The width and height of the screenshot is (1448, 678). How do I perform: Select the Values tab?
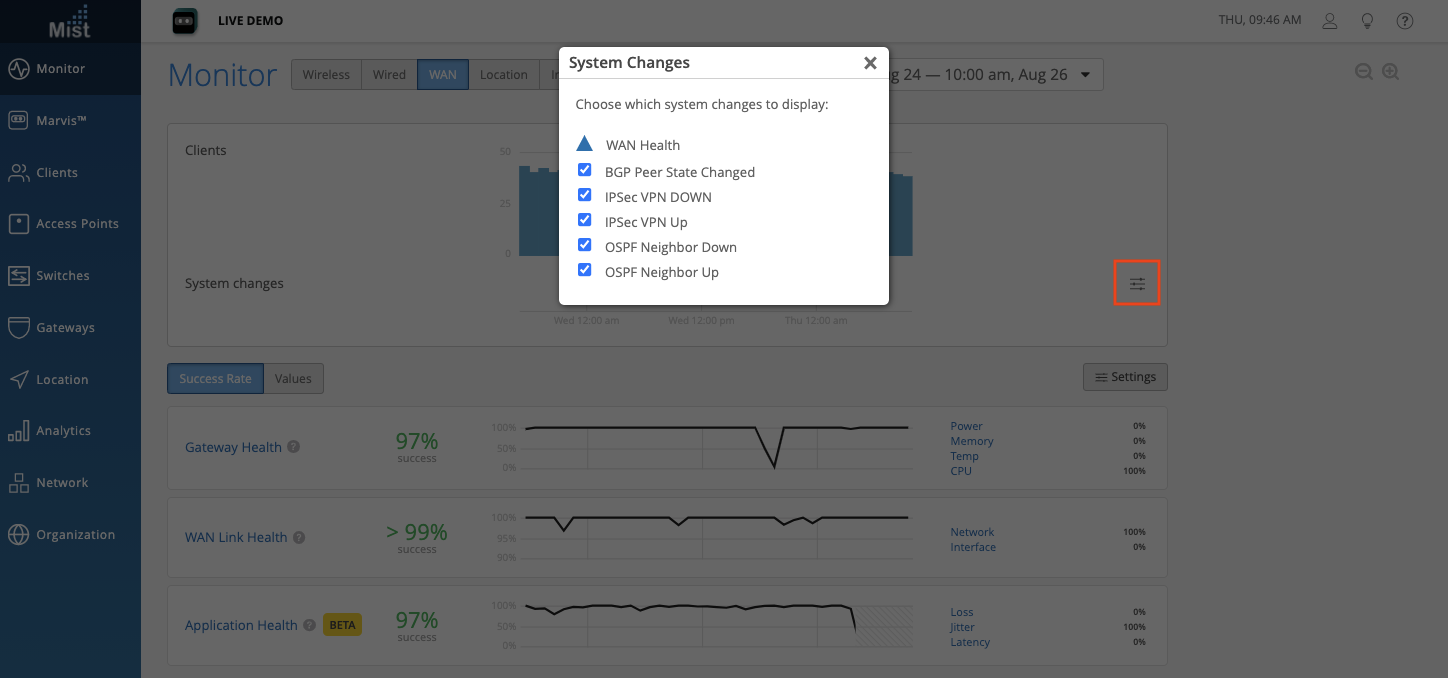point(293,379)
